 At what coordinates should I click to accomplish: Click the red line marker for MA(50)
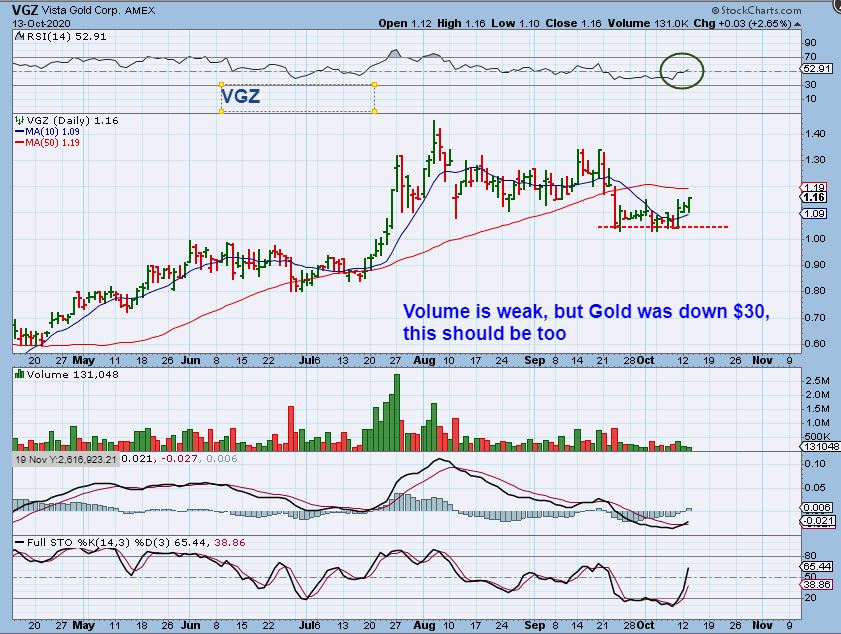20,143
